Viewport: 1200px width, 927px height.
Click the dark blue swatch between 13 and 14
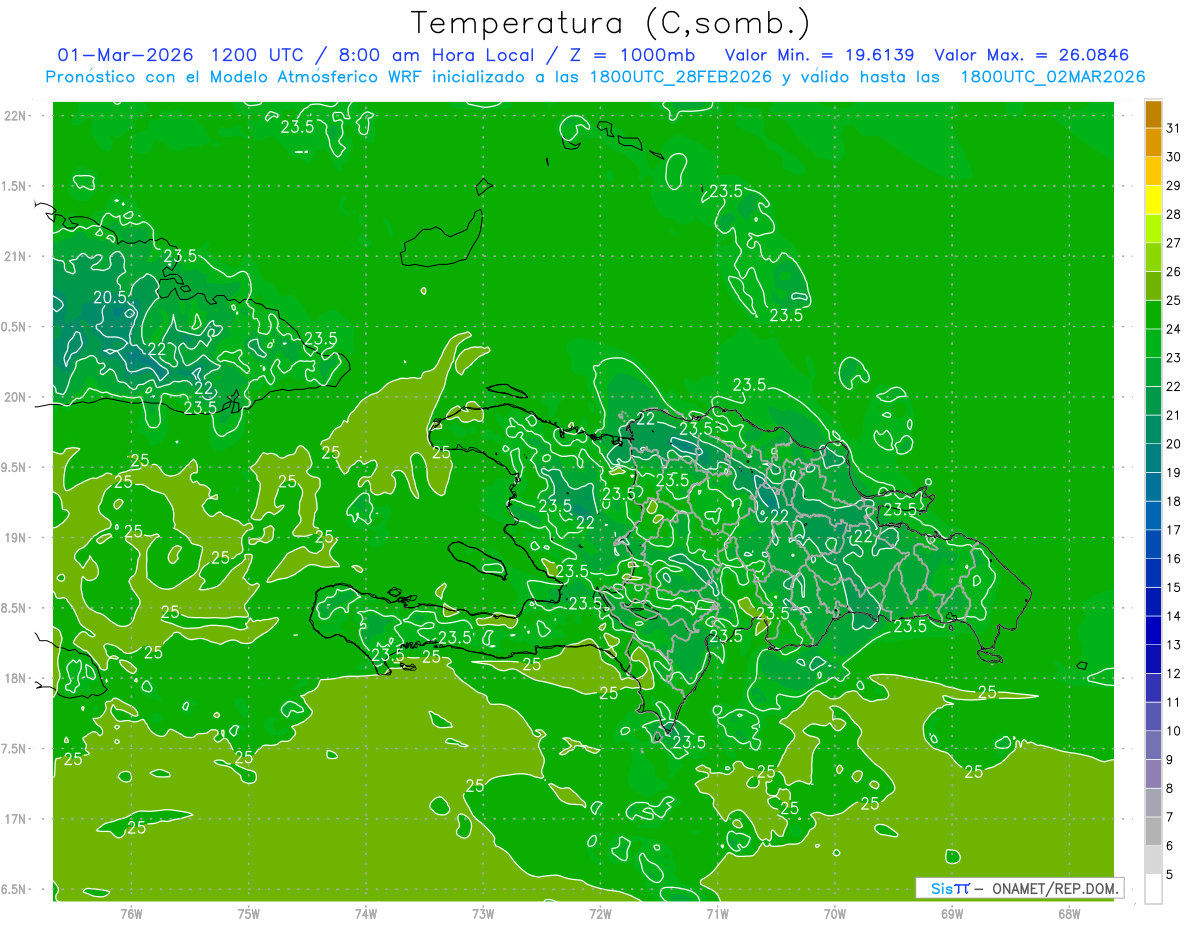point(1153,630)
